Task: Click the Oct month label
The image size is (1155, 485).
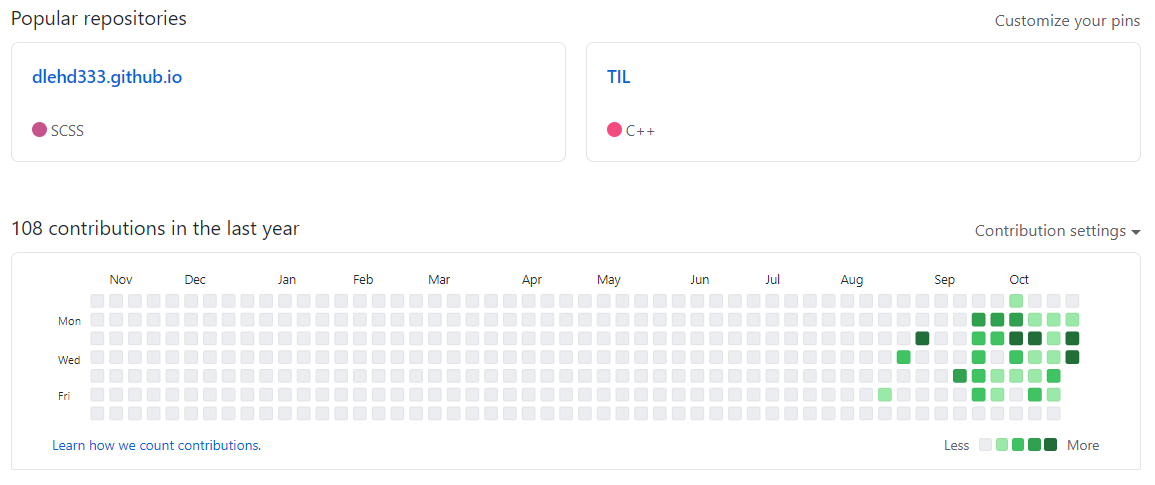Action: 1019,280
